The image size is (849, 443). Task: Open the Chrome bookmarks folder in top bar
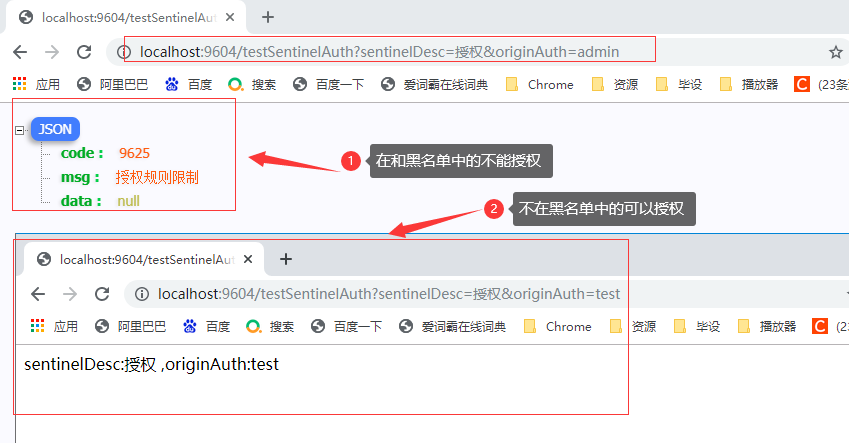[x=540, y=85]
